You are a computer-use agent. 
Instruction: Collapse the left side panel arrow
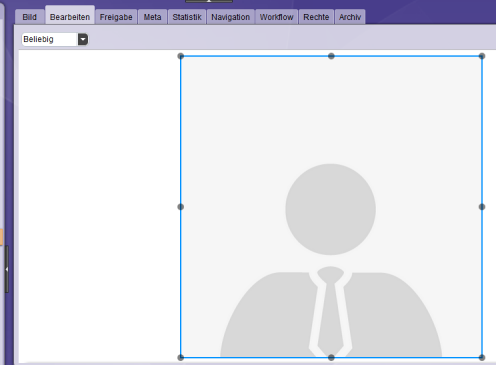(7, 269)
